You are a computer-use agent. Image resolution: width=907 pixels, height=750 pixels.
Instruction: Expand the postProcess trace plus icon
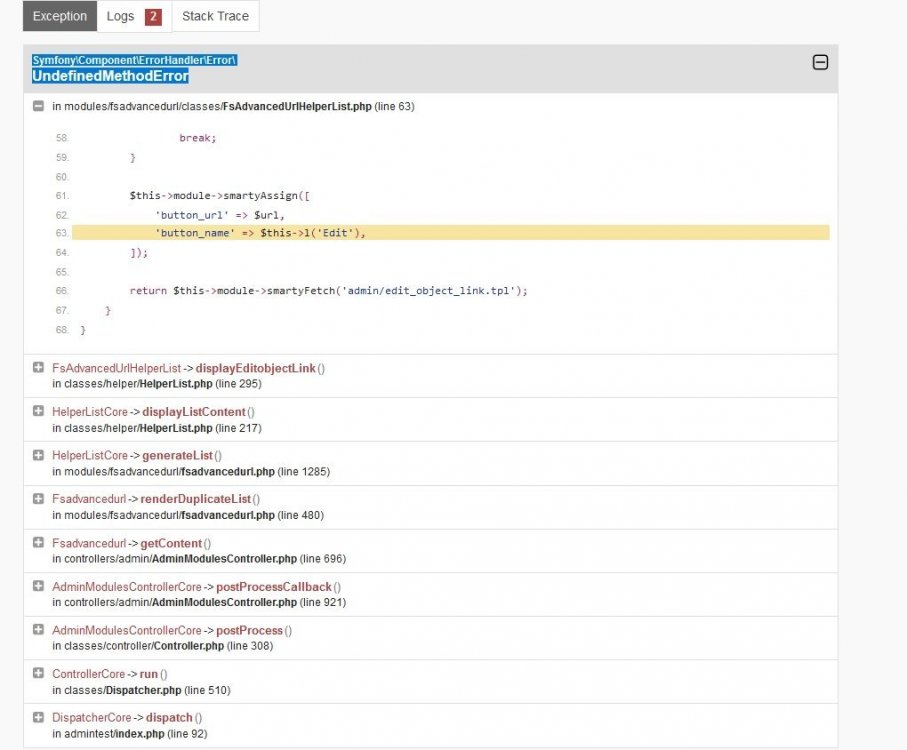[38, 629]
